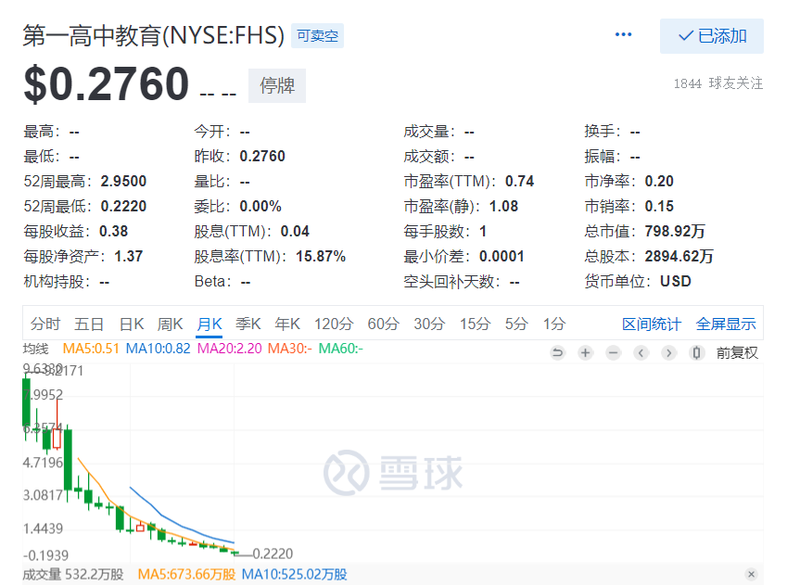Show the 15分 interval chart
This screenshot has height=585, width=800.
coord(475,324)
